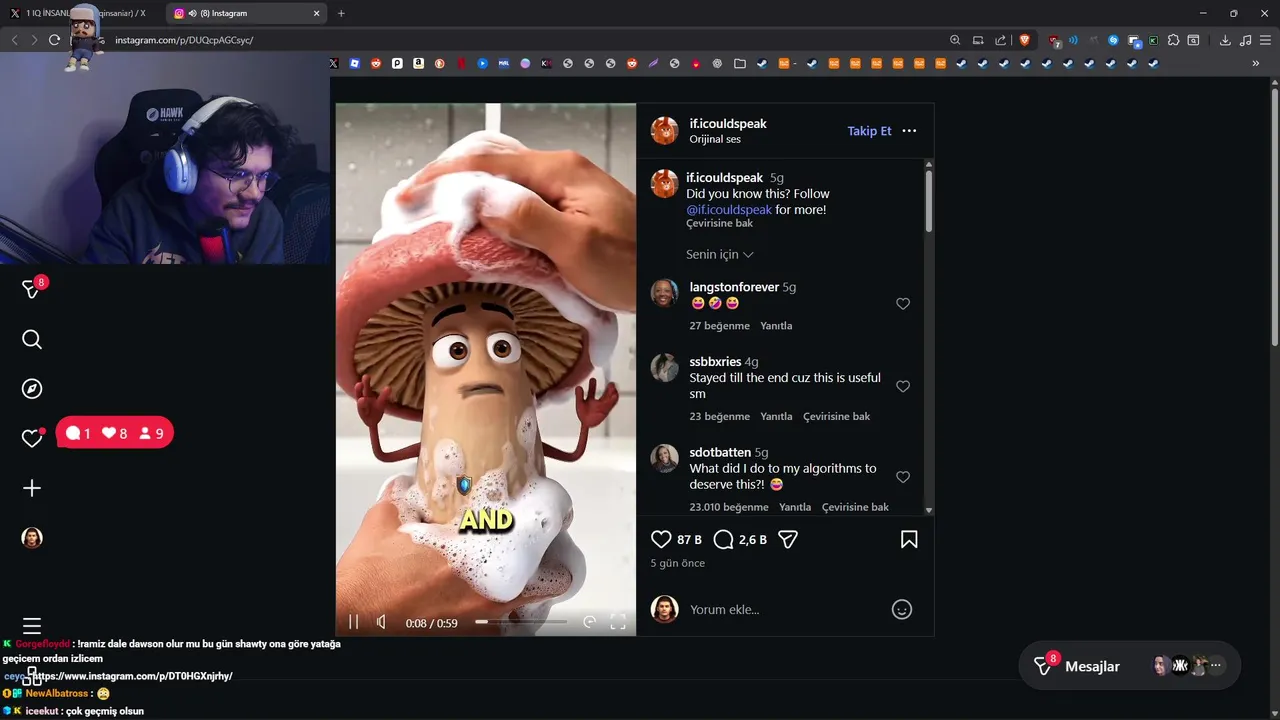Open direct messages icon with badge 8 in sidebar
This screenshot has width=1280, height=720.
[33, 288]
